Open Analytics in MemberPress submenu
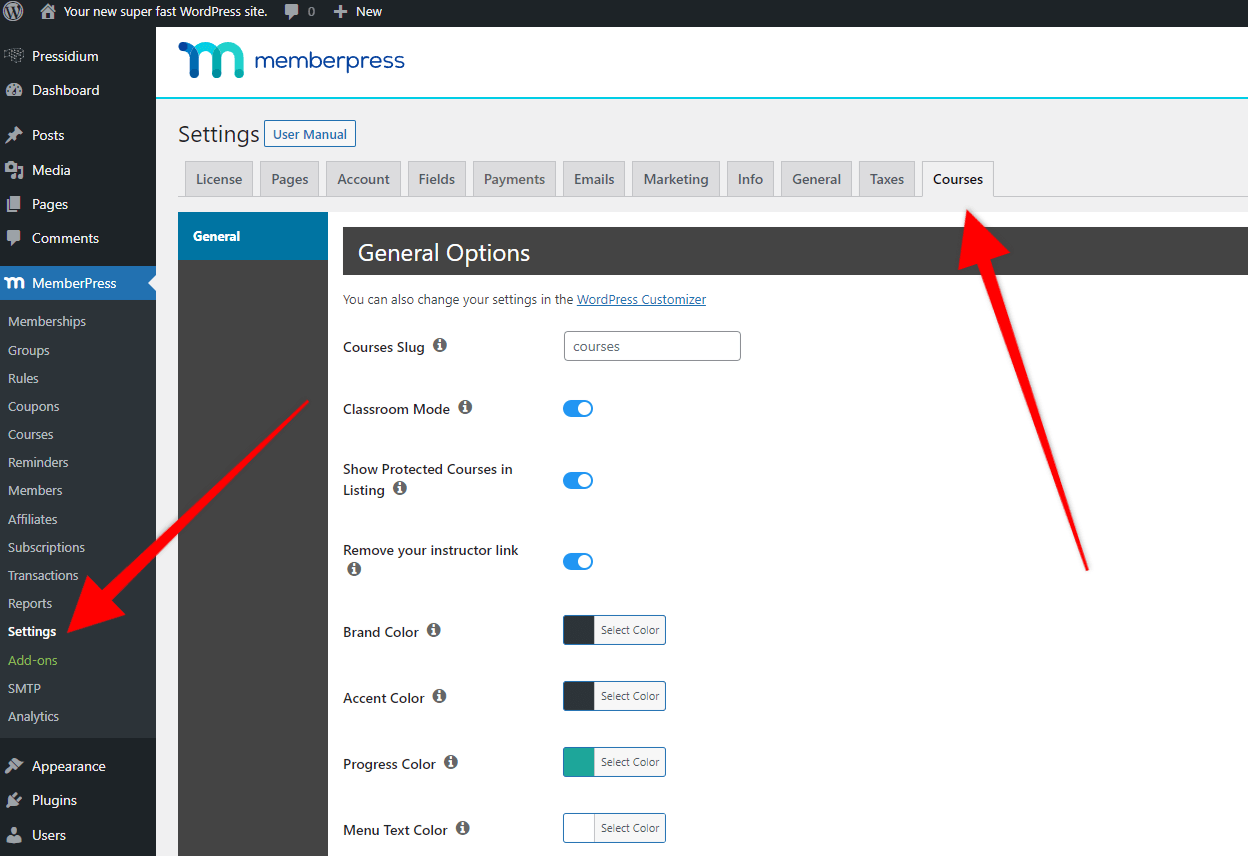 click(33, 716)
